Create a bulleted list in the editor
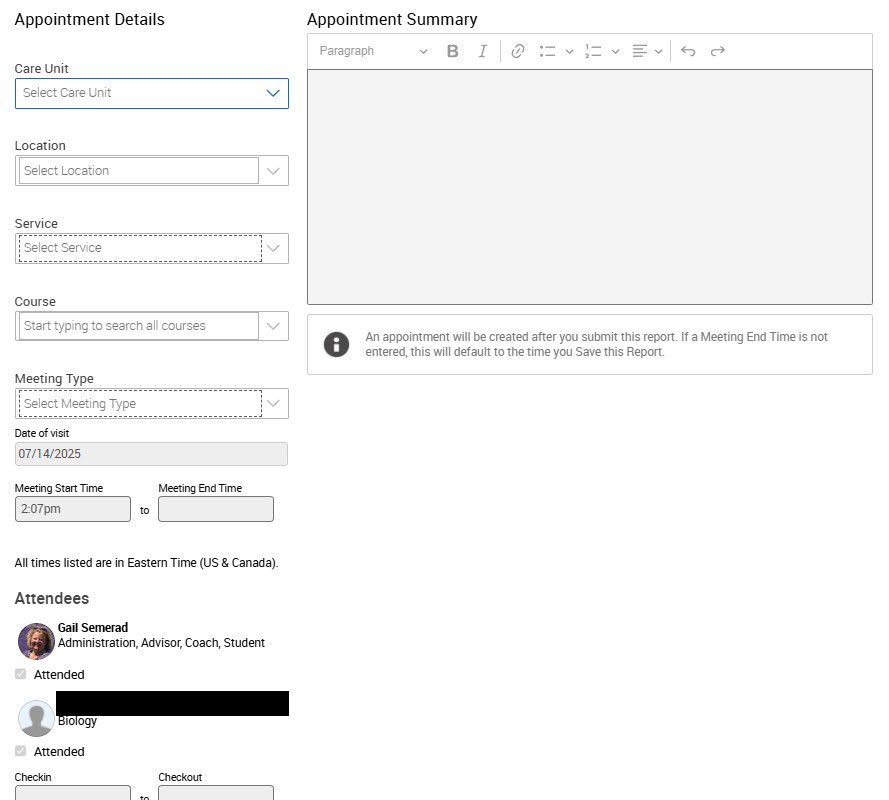 (x=546, y=51)
